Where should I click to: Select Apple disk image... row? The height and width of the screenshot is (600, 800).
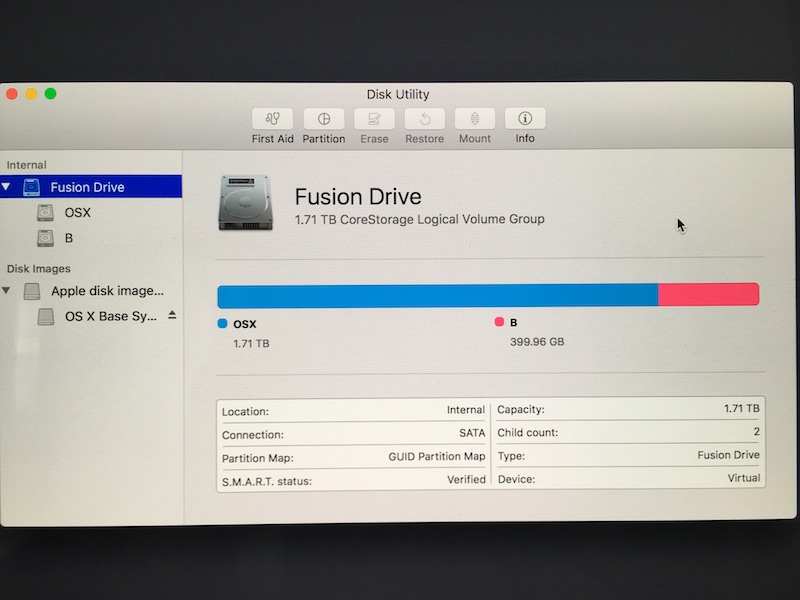click(x=91, y=291)
